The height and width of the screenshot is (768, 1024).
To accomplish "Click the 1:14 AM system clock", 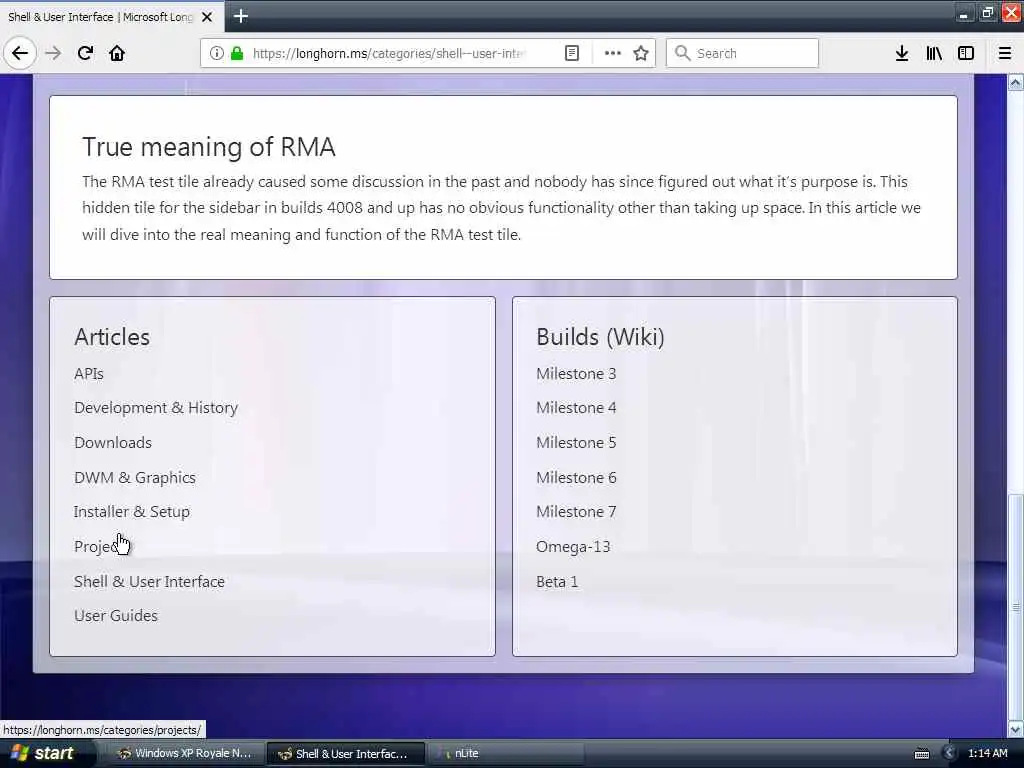I will point(987,753).
